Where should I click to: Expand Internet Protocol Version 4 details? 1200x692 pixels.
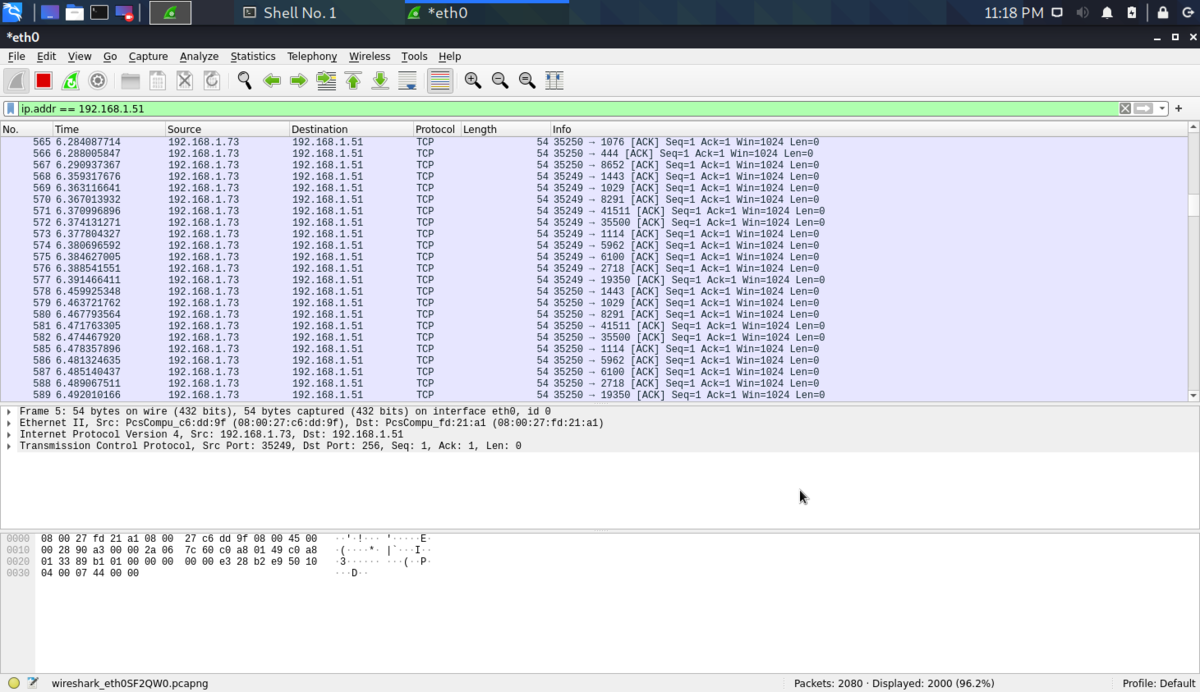pyautogui.click(x=10, y=434)
